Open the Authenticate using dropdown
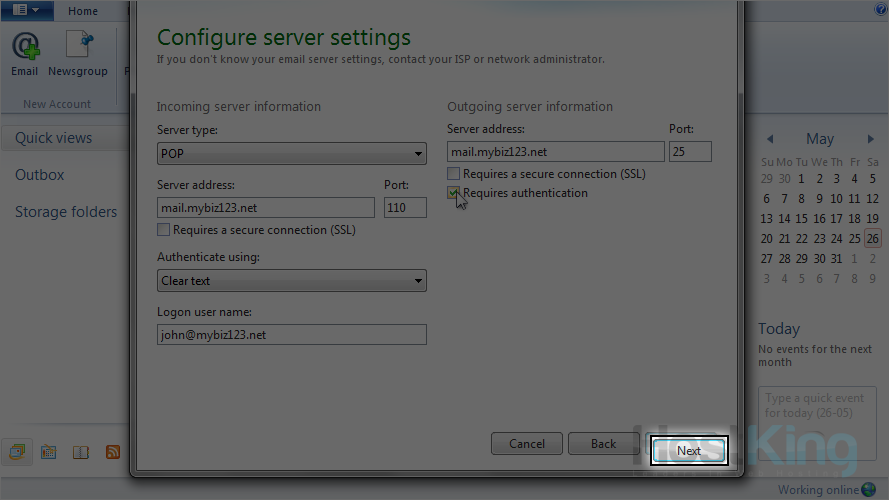The width and height of the screenshot is (889, 500). (292, 281)
